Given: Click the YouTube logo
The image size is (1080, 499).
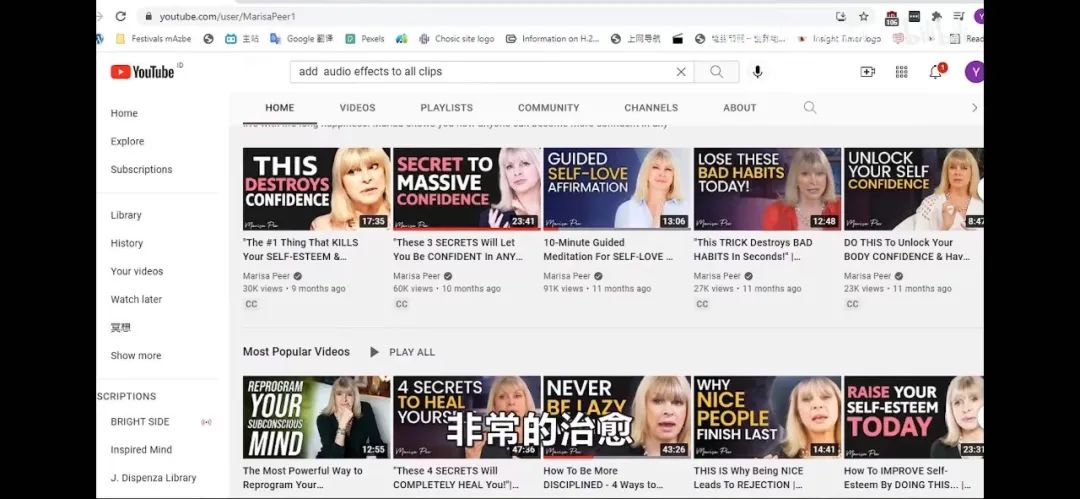Looking at the screenshot, I should 142,72.
